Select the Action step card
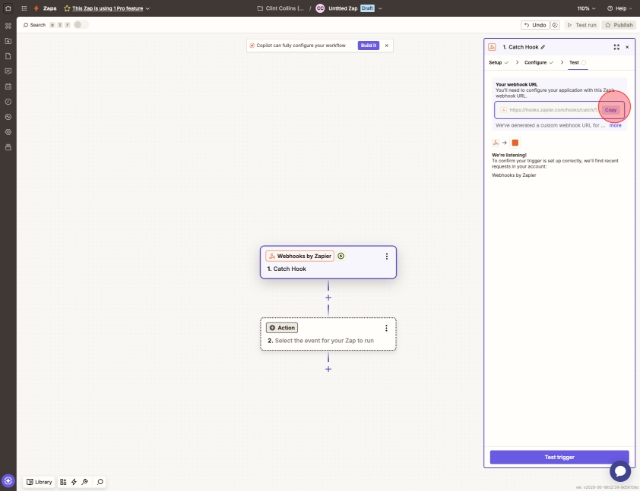 (x=328, y=334)
